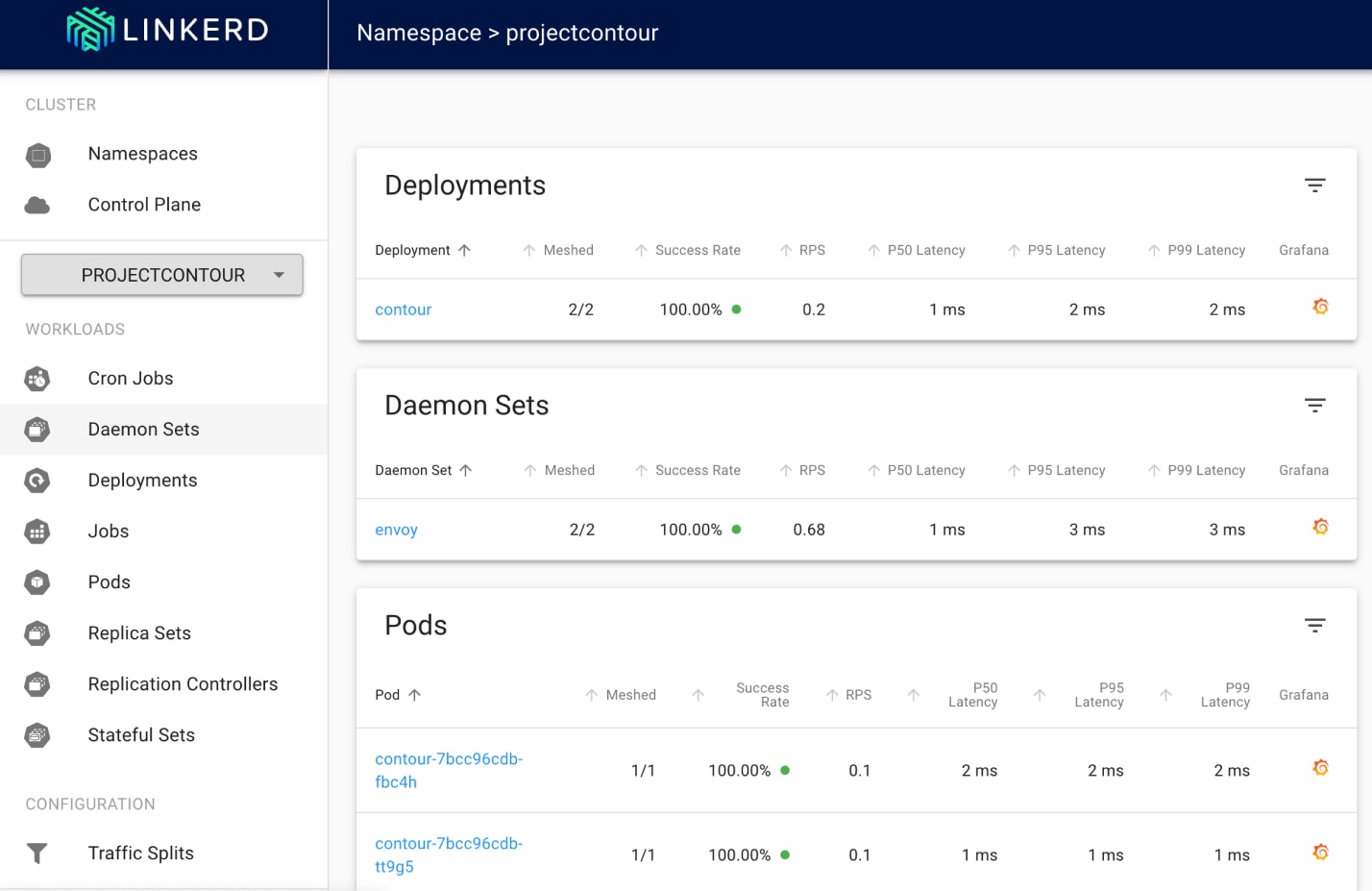Click the Linkerd logo
Image resolution: width=1372 pixels, height=891 pixels.
click(x=167, y=30)
